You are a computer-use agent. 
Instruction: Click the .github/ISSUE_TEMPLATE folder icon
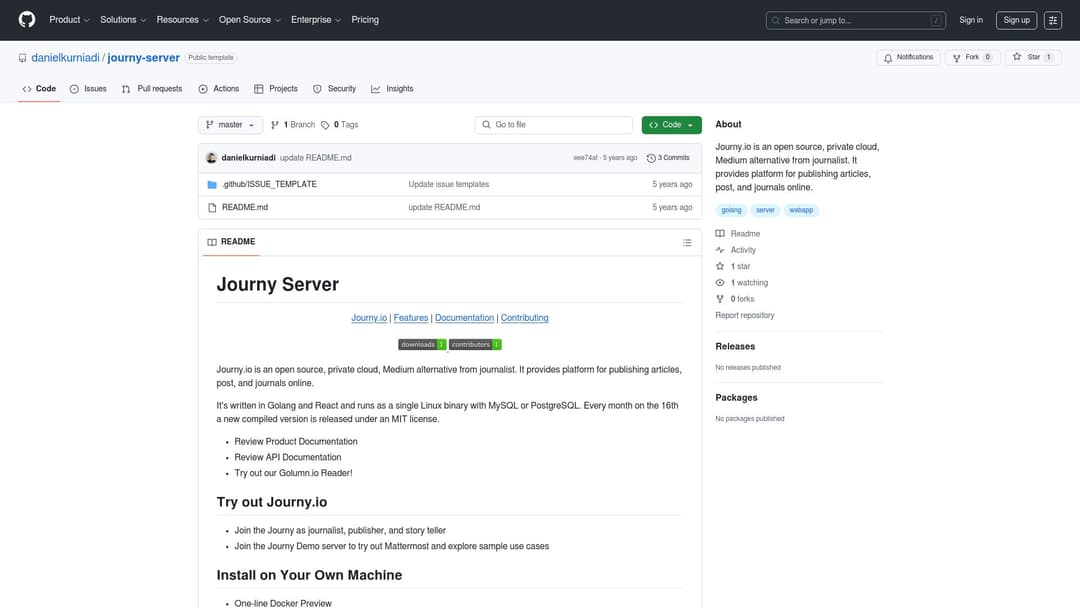tap(212, 185)
